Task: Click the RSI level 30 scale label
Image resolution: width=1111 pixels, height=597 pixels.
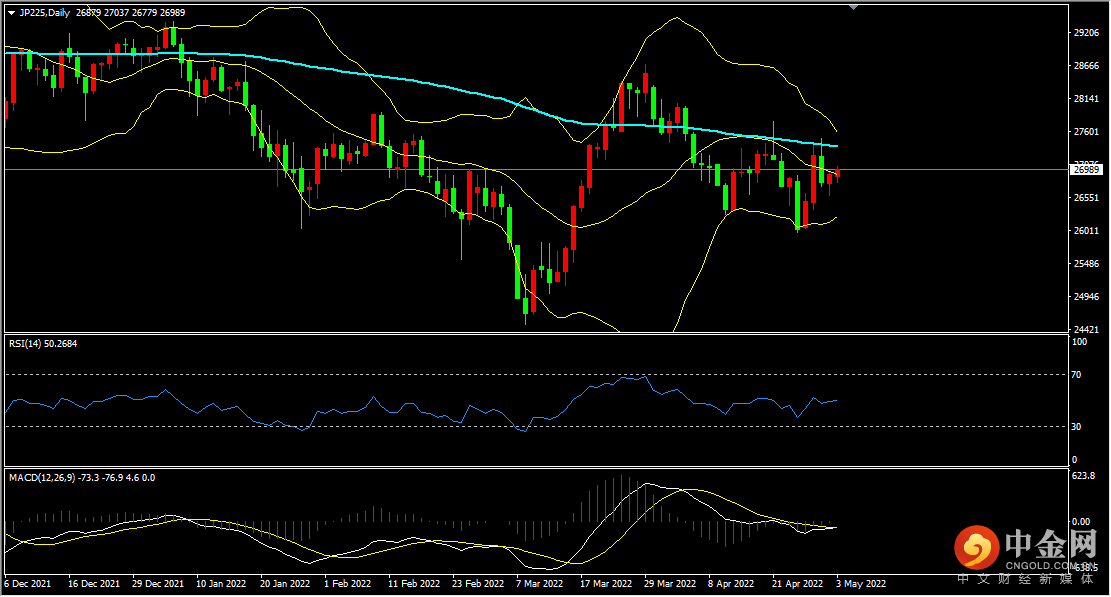Action: pos(1076,426)
